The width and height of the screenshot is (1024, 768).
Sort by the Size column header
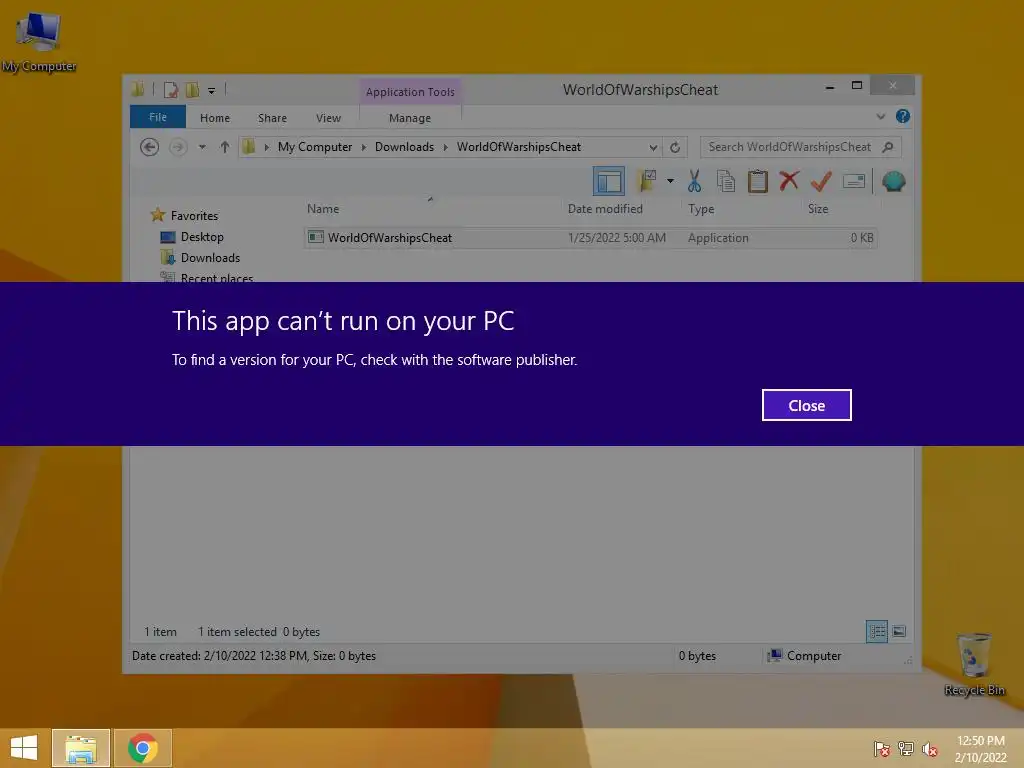[818, 209]
